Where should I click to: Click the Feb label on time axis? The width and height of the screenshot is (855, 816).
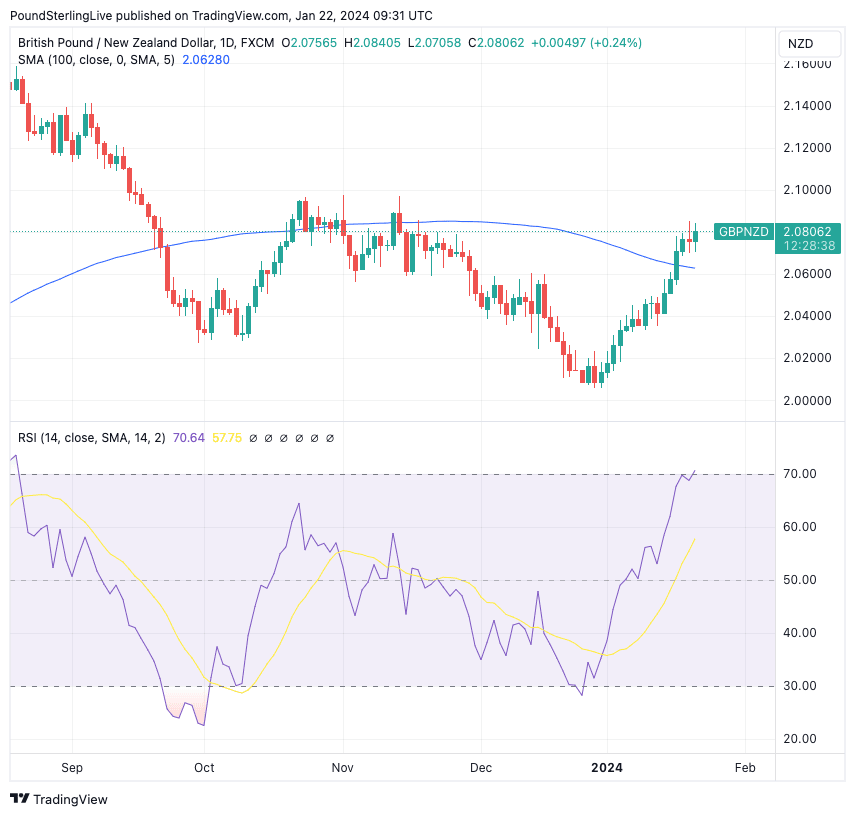point(744,768)
